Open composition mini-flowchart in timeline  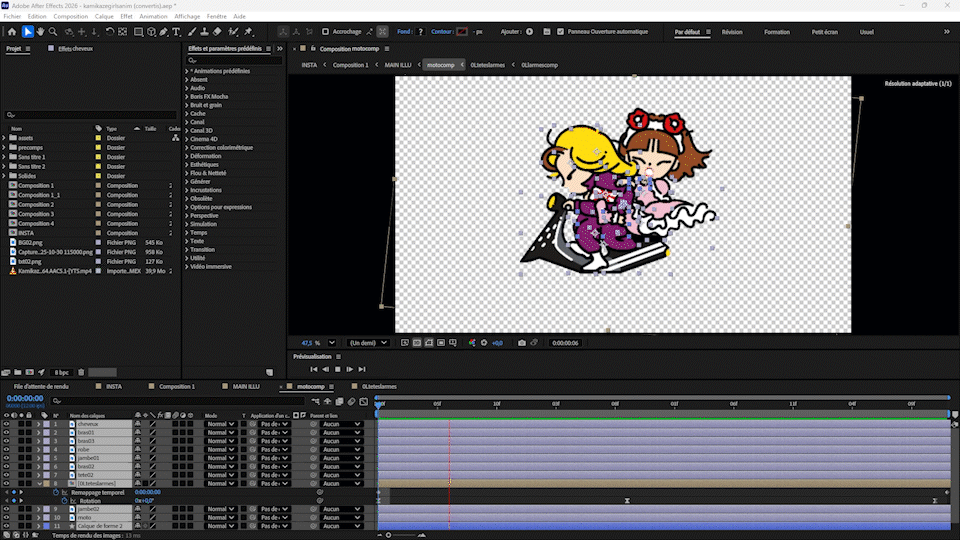coord(315,402)
